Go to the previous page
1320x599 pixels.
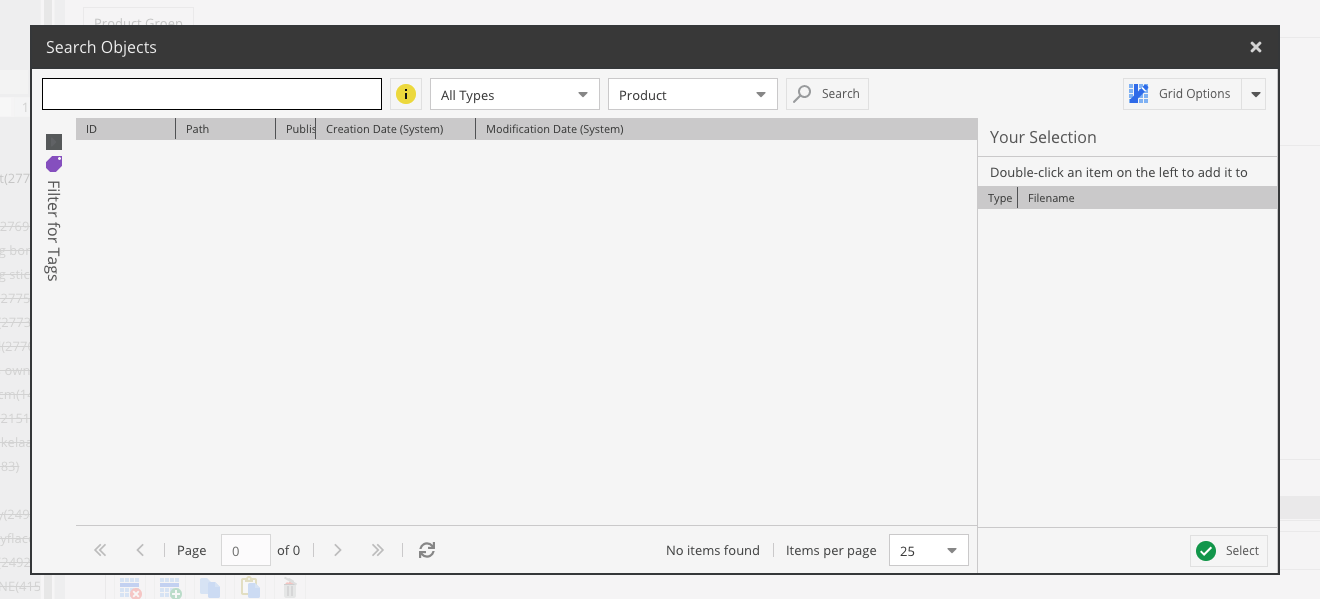[140, 550]
